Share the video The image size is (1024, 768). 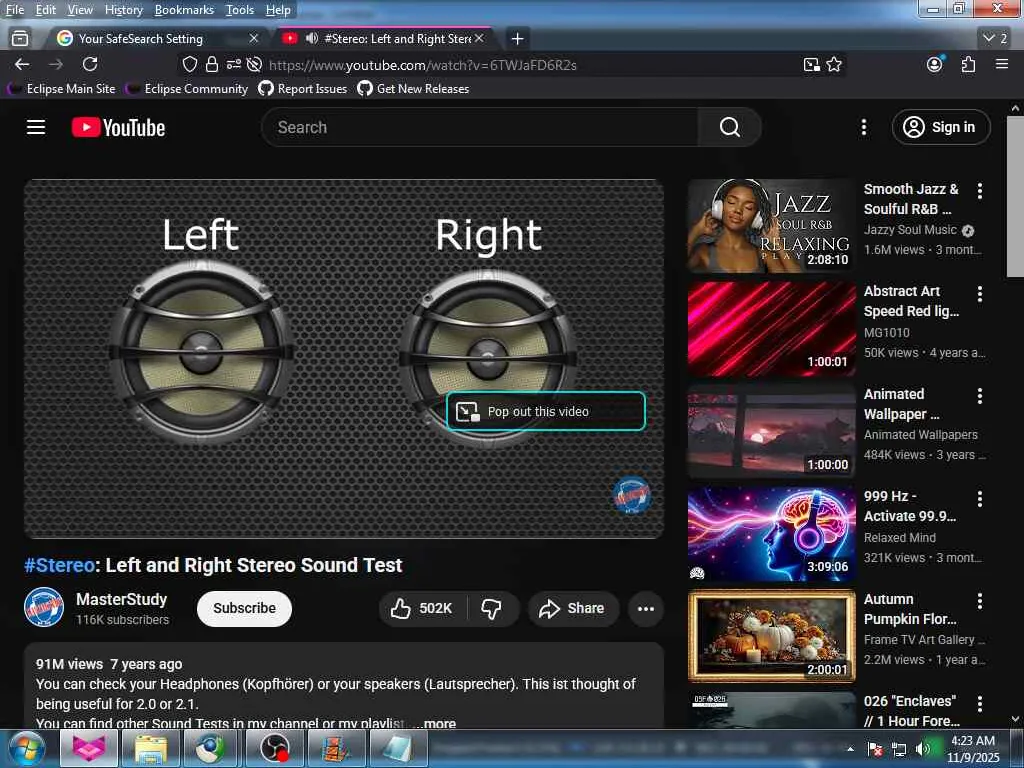click(x=572, y=609)
